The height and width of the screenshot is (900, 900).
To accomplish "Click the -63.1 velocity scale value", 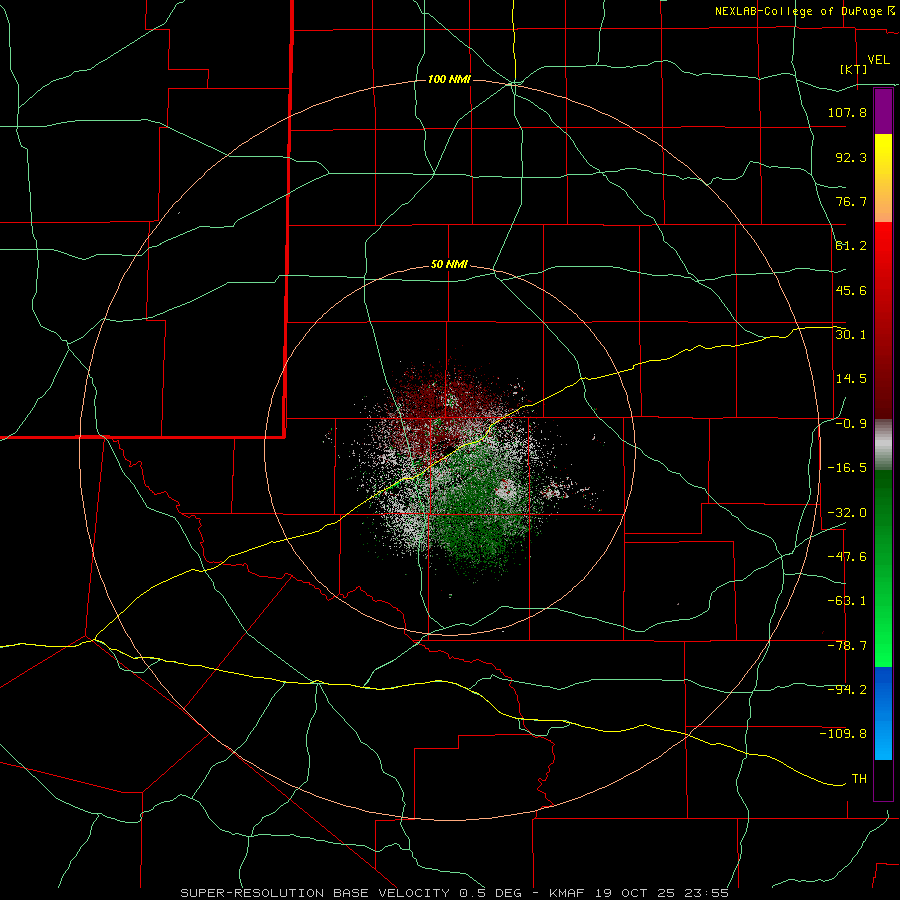I will coord(847,601).
